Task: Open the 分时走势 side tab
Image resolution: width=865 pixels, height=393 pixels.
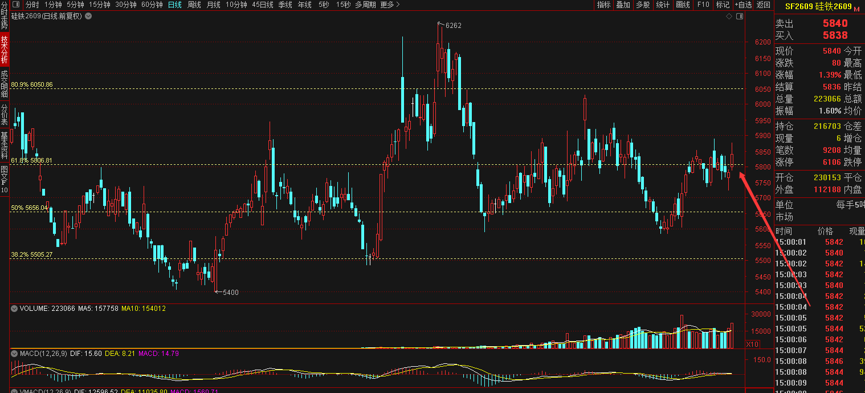Action: (4, 17)
